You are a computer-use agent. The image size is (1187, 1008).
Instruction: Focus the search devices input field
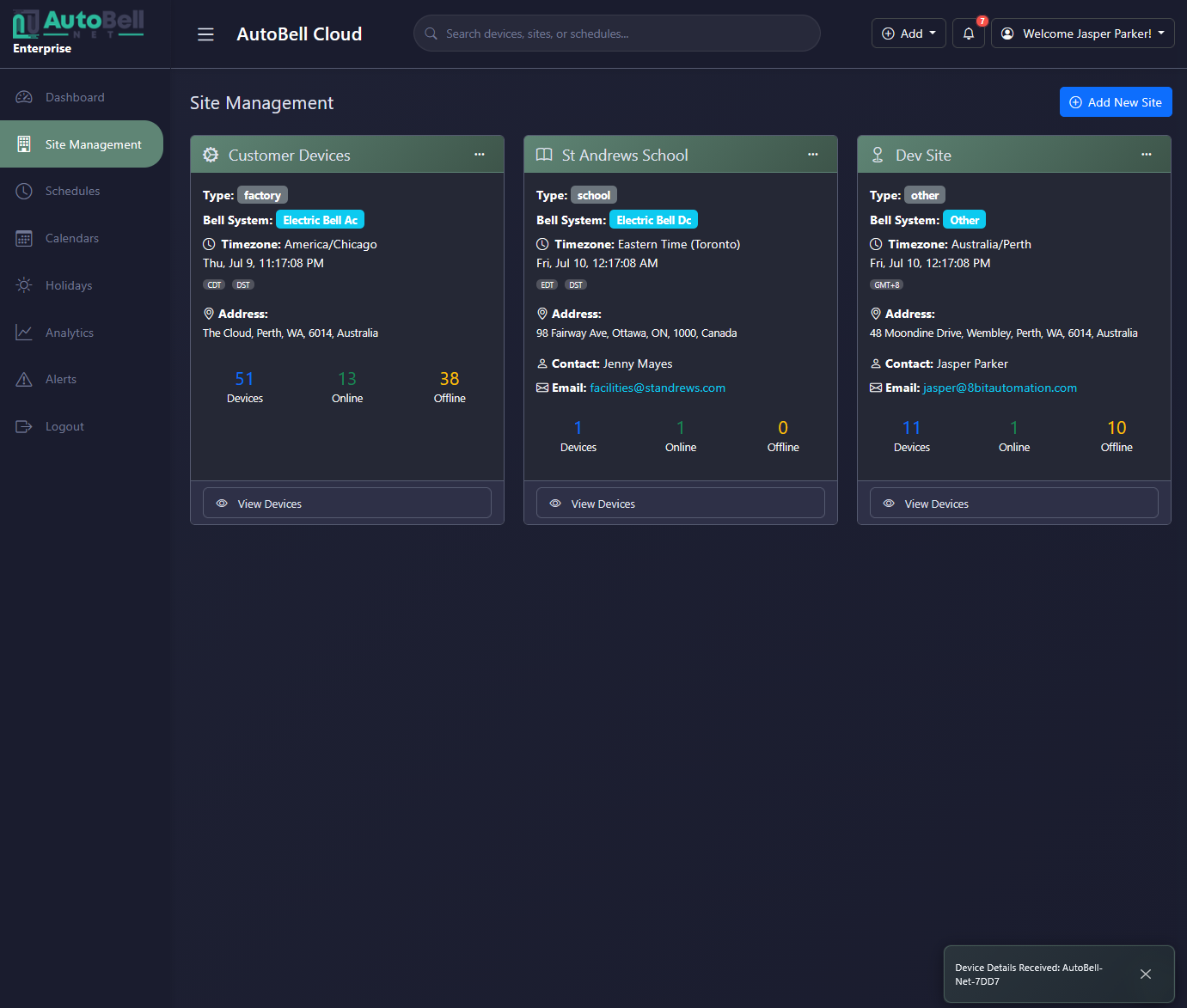click(x=617, y=34)
